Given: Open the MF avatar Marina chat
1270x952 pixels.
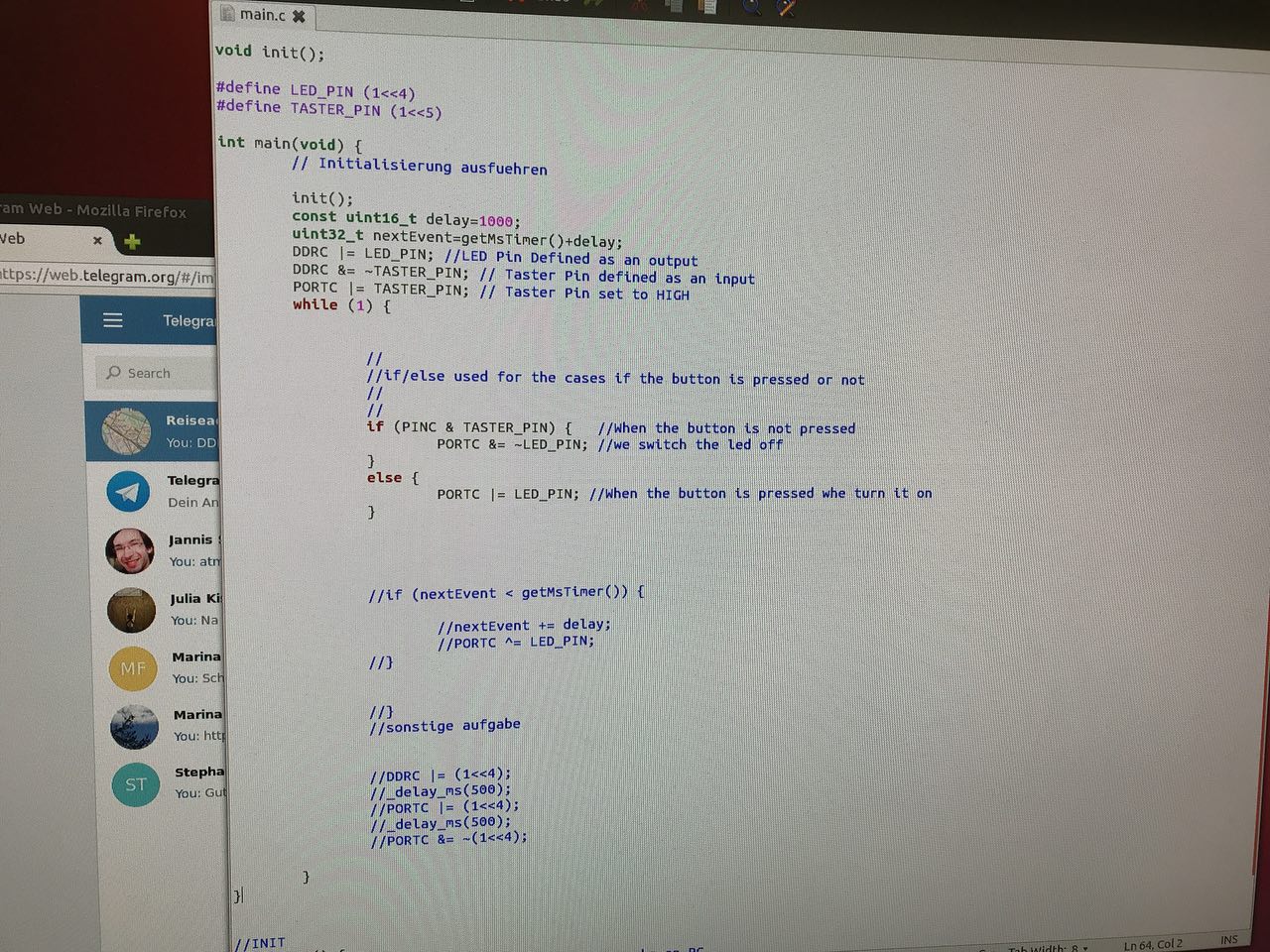Looking at the screenshot, I should [133, 668].
